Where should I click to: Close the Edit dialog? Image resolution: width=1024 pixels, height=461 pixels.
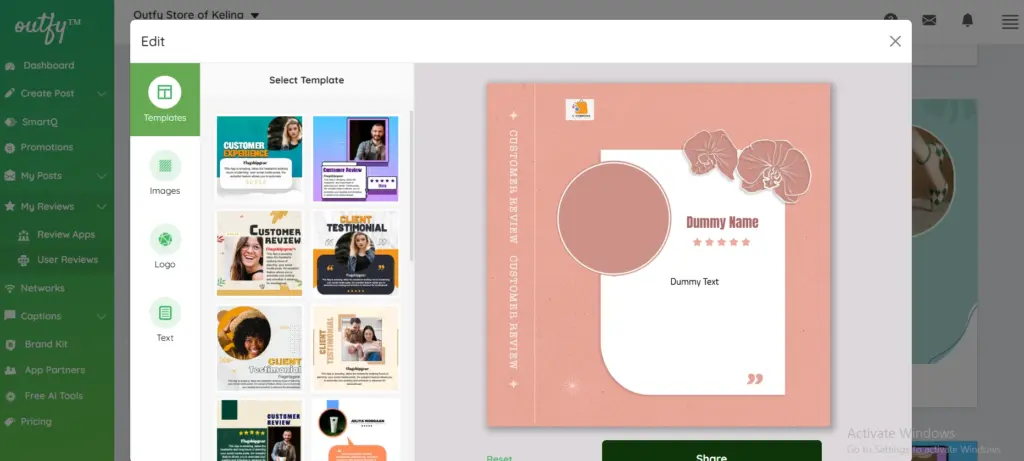point(895,41)
